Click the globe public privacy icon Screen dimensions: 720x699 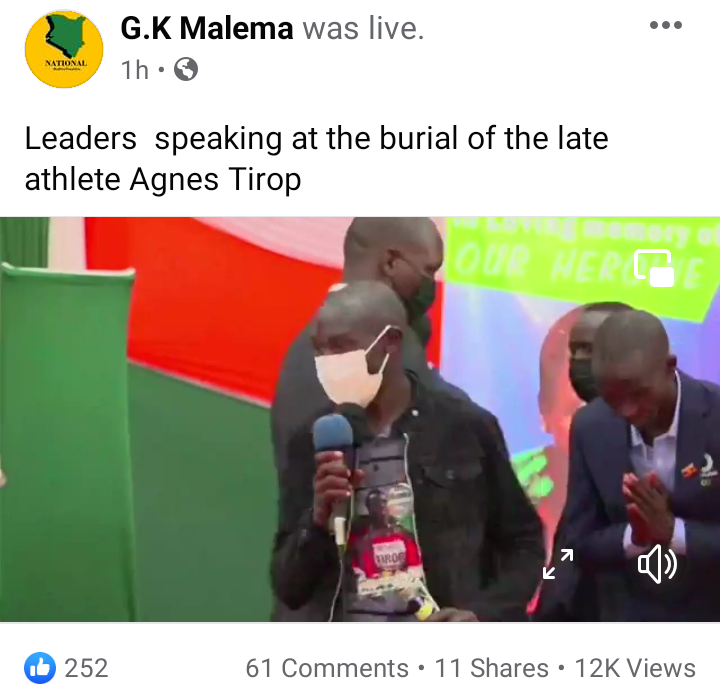click(186, 70)
